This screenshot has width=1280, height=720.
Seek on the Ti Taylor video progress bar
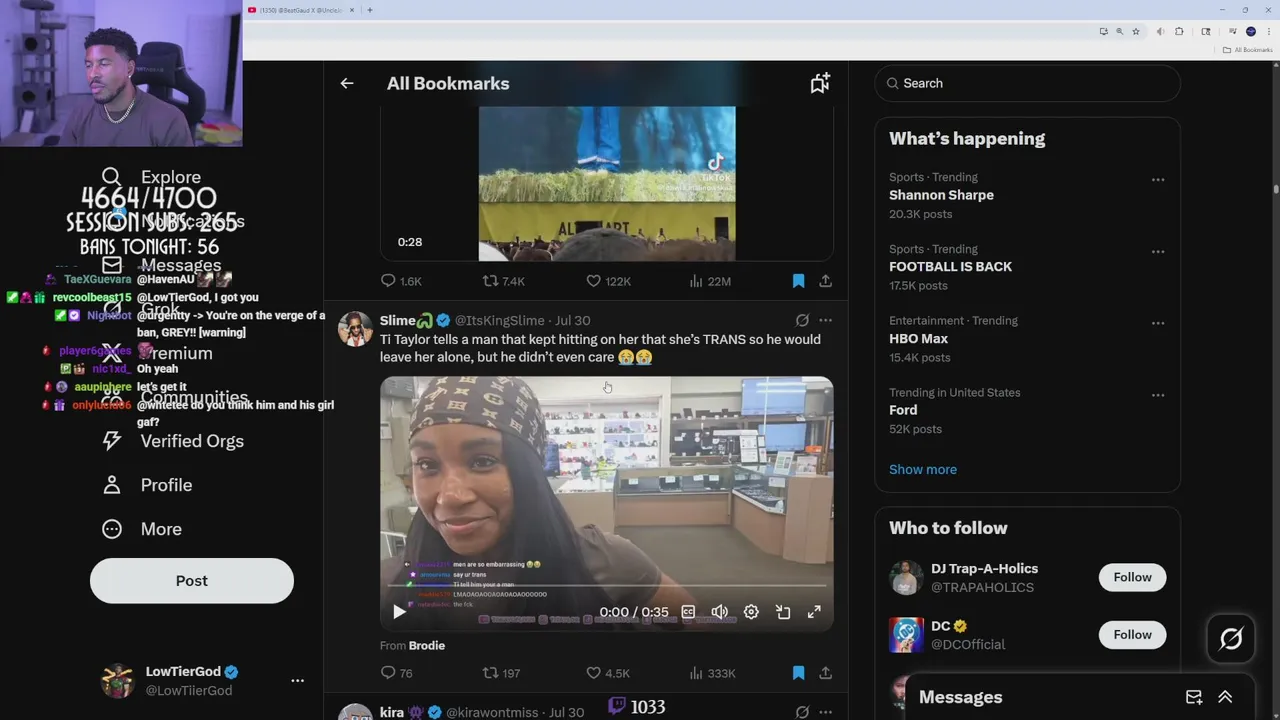tap(606, 586)
